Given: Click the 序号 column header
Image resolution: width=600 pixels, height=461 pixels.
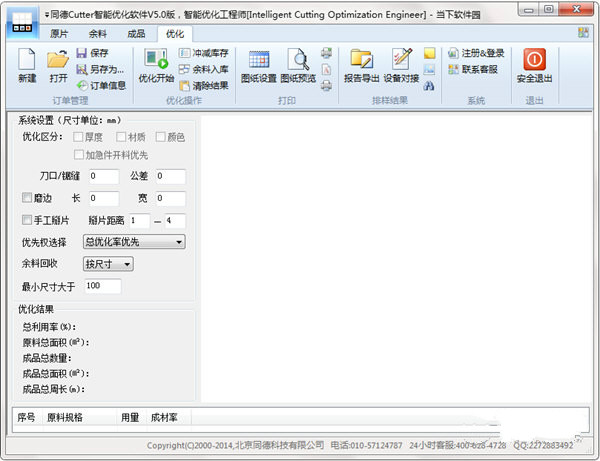Looking at the screenshot, I should click(x=28, y=417).
